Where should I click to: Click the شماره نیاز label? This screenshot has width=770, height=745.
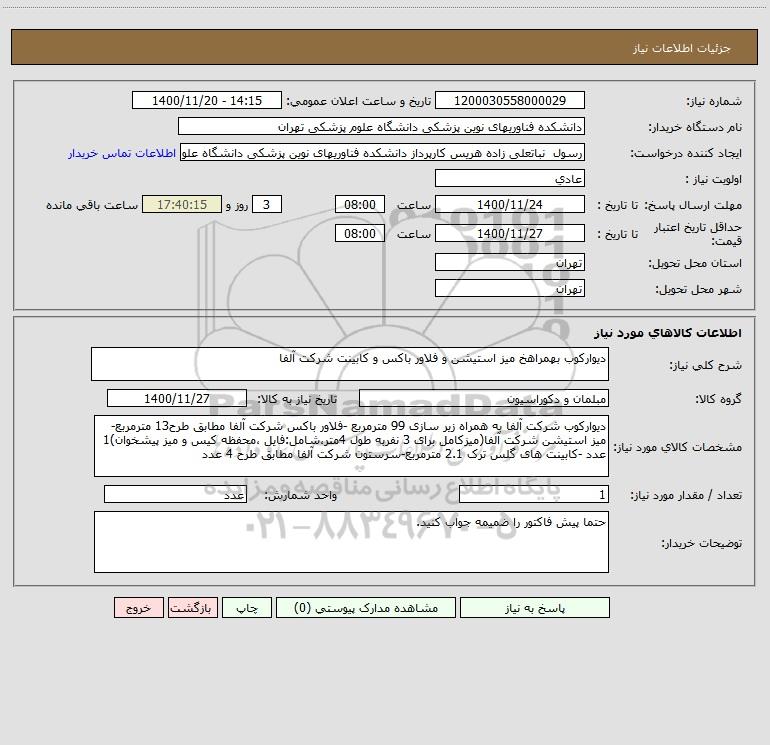714,101
